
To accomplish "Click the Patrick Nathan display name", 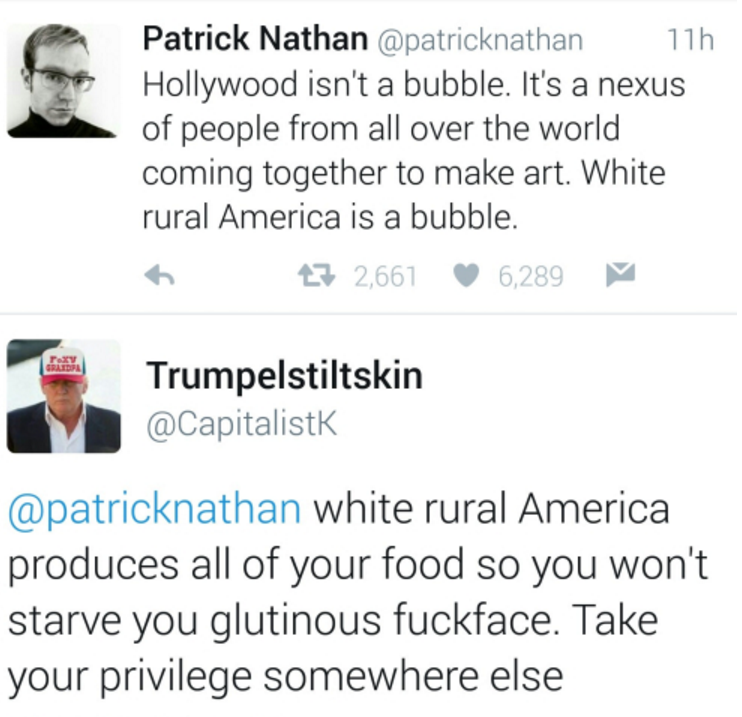I will pyautogui.click(x=255, y=39).
